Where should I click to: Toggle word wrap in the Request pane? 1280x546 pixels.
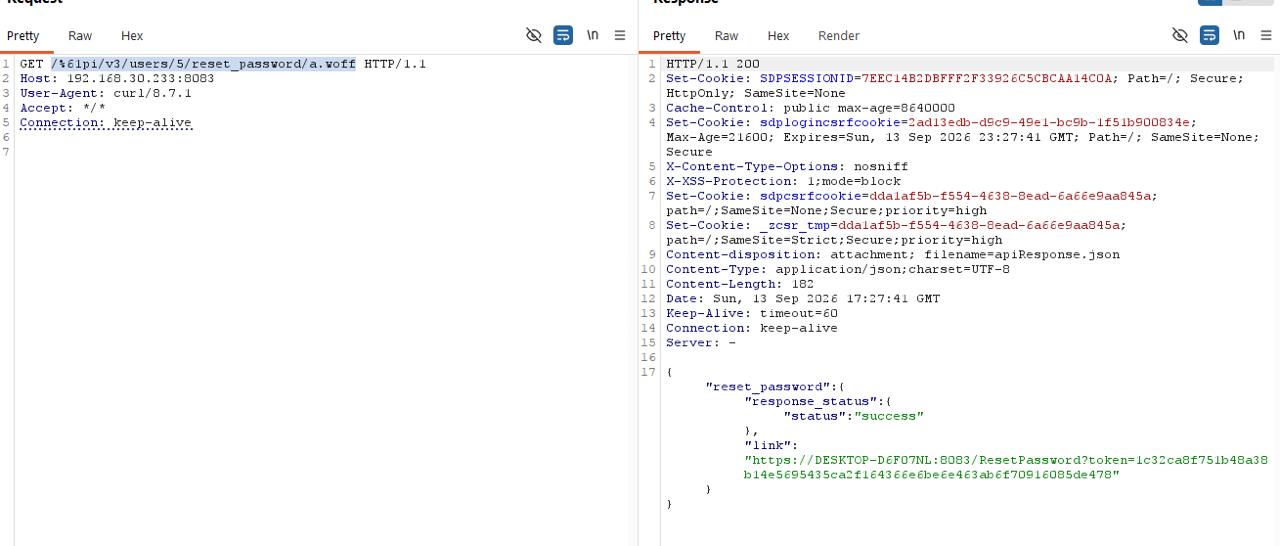(563, 35)
